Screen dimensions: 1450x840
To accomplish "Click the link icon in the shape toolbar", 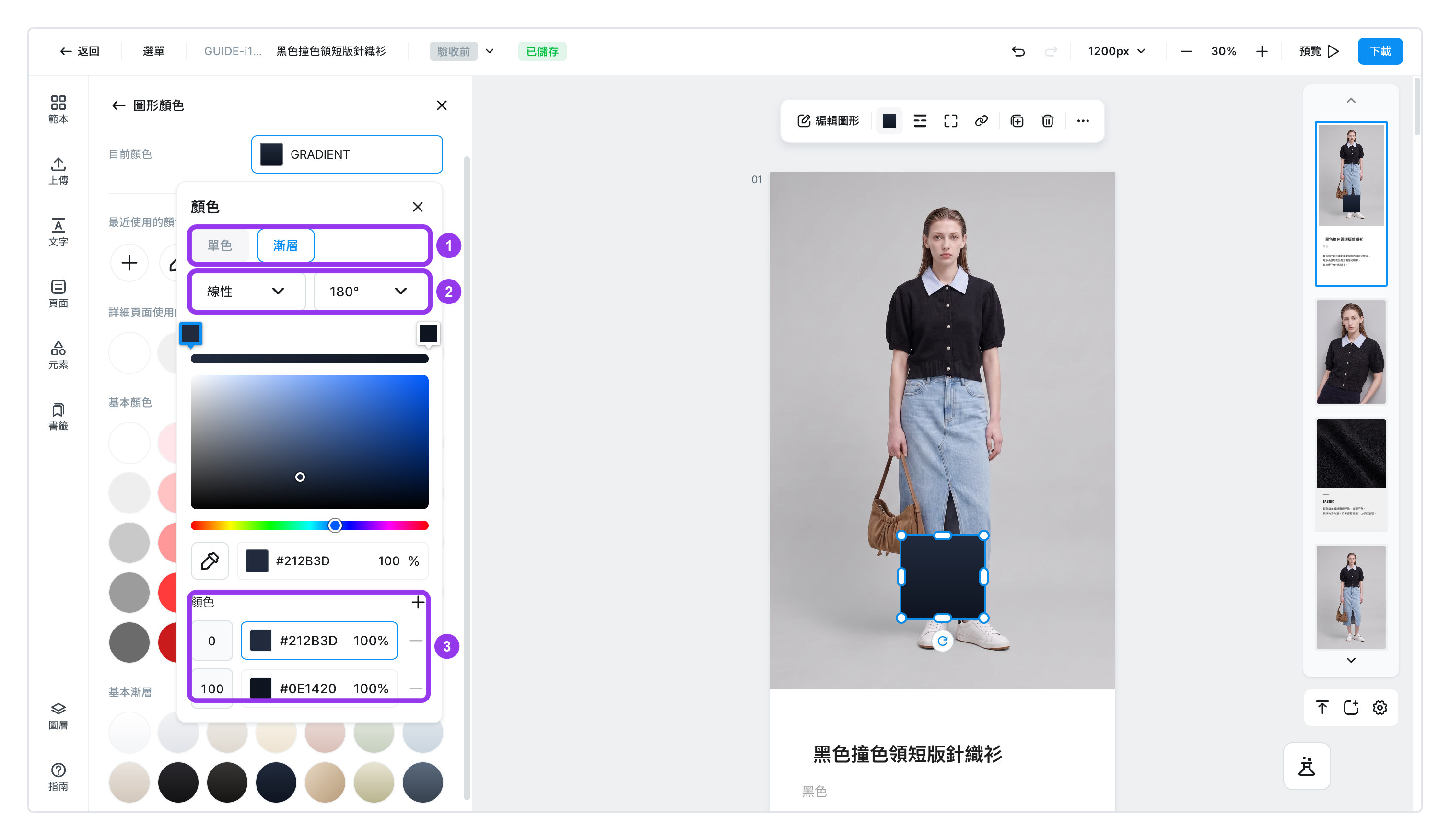I will [981, 121].
